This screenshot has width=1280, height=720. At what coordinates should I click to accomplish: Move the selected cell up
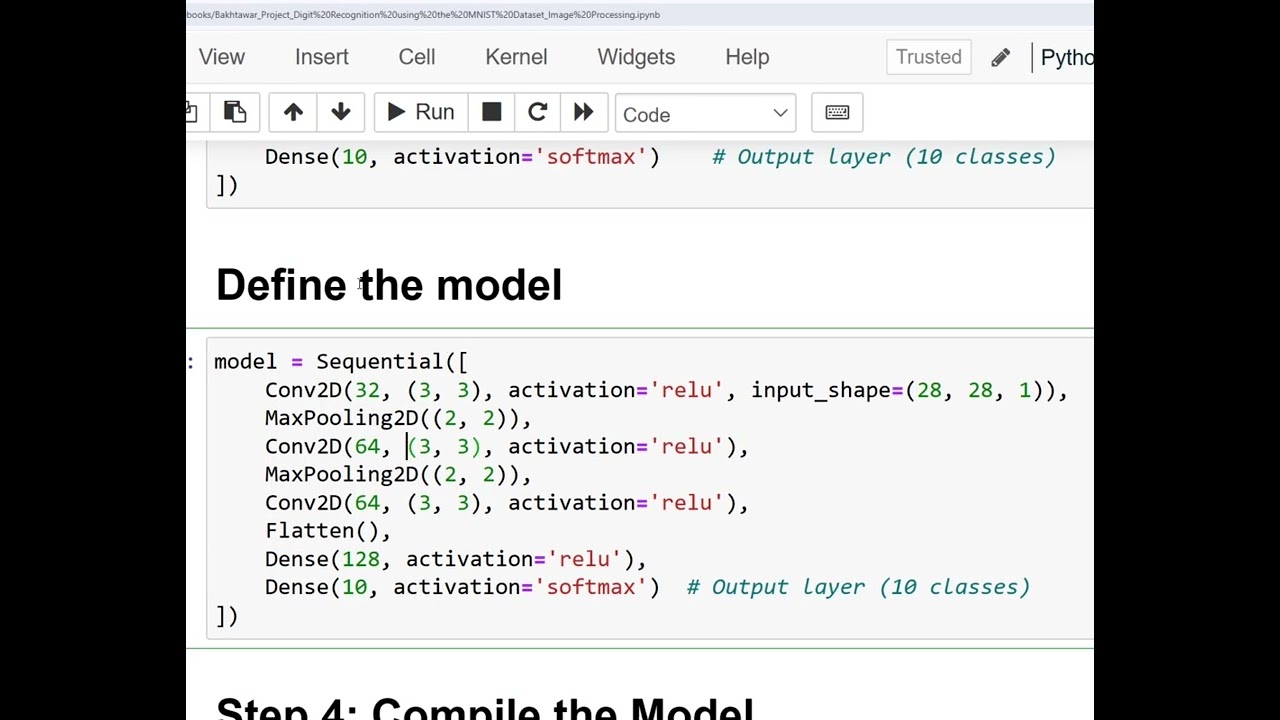(293, 112)
